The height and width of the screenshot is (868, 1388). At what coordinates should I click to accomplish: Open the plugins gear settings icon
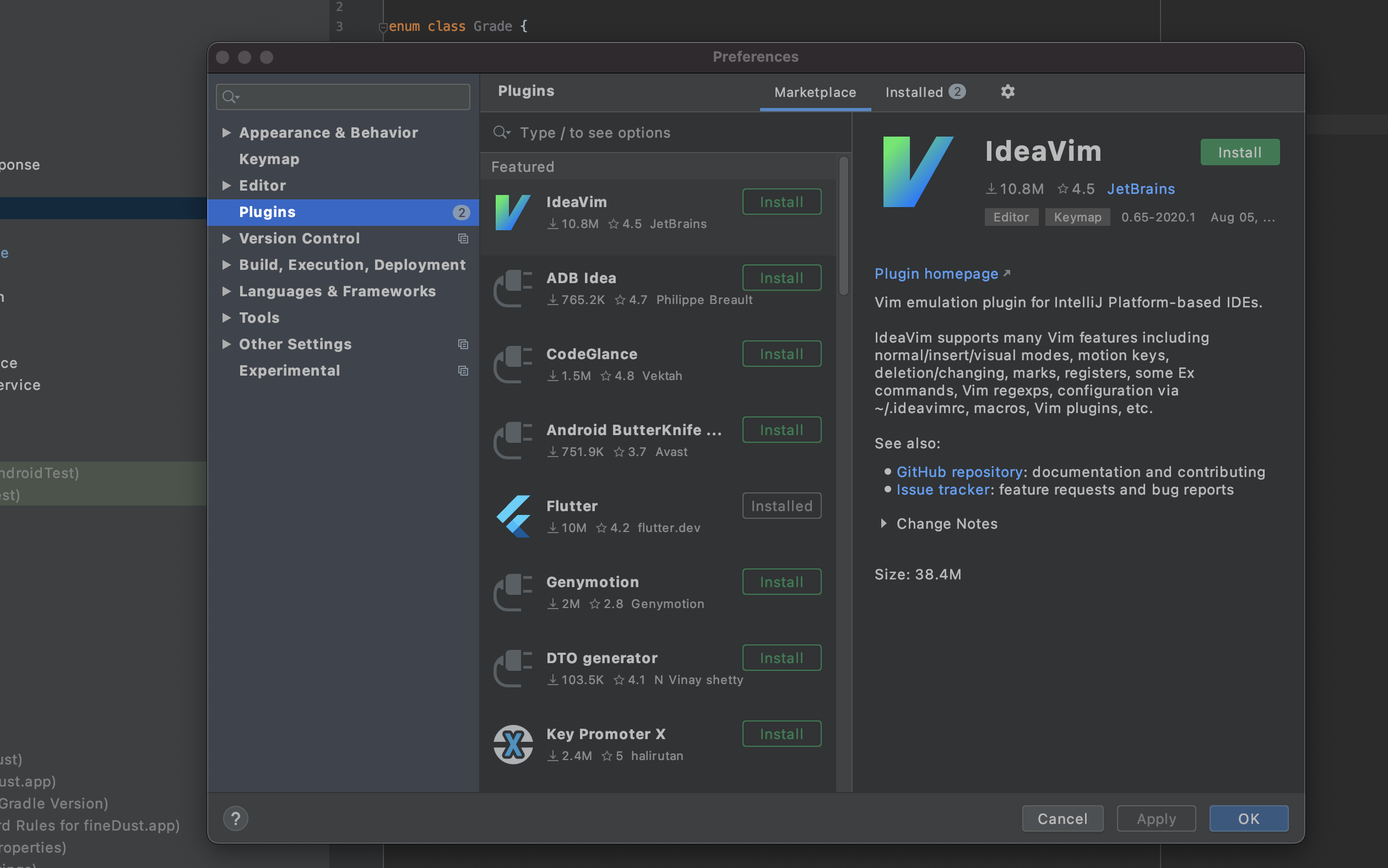coord(1007,92)
